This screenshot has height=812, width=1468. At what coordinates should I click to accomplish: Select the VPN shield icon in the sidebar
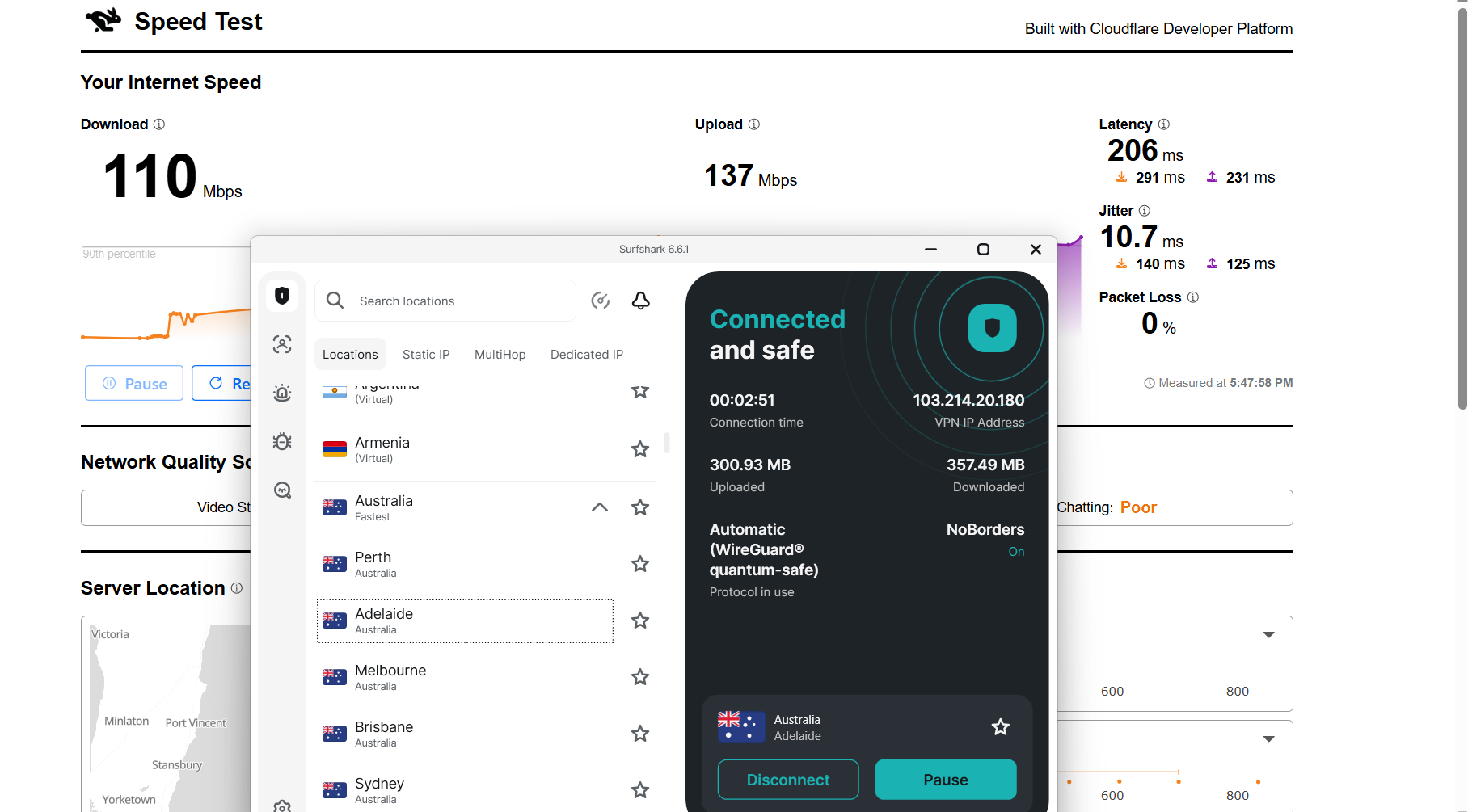pyautogui.click(x=282, y=295)
